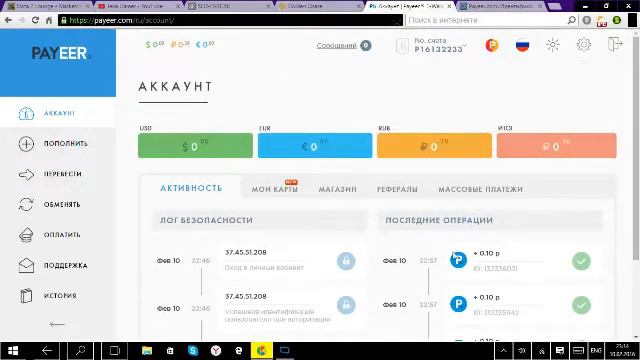The width and height of the screenshot is (640, 360).
Task: Open Обменять in sidebar
Action: point(62,204)
